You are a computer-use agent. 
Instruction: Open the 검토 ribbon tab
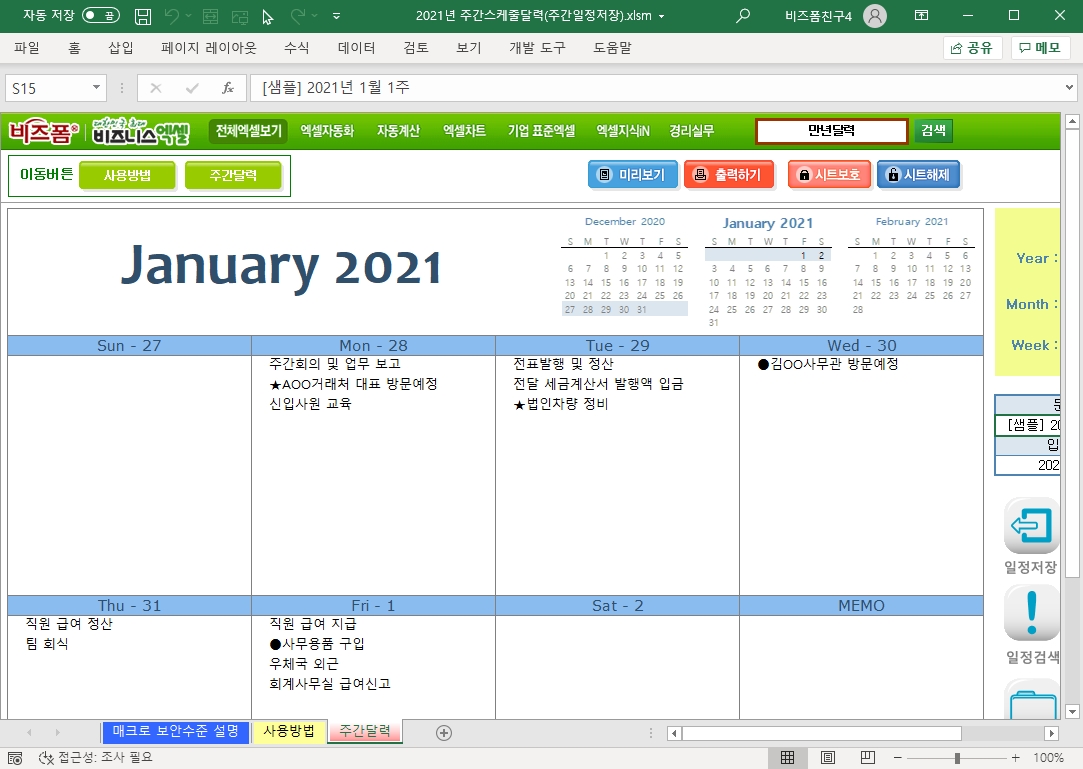coord(416,48)
